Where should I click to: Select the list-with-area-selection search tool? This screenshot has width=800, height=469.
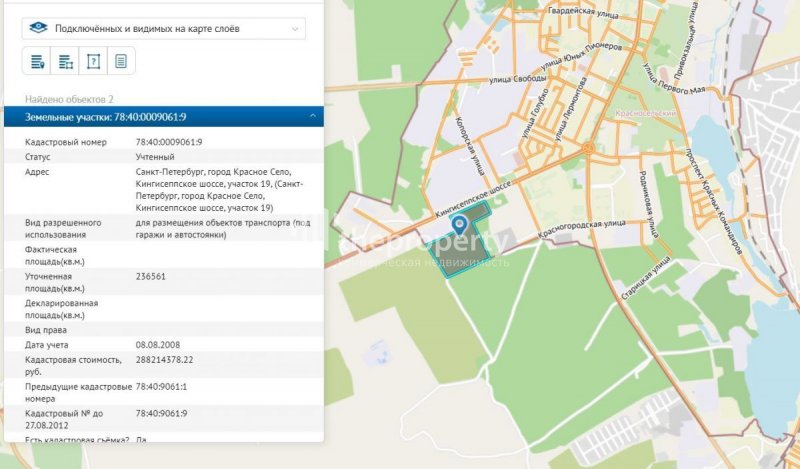(x=65, y=62)
